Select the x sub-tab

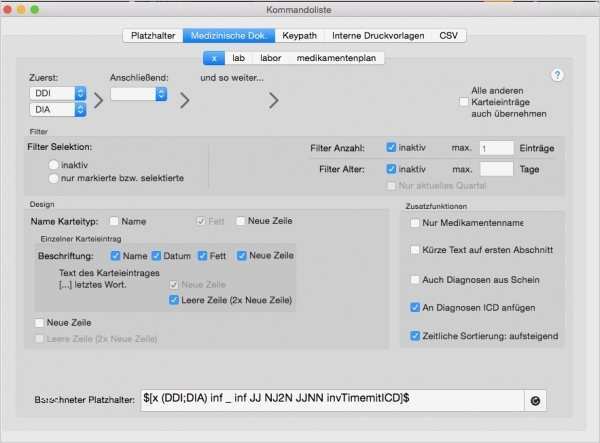(x=214, y=58)
